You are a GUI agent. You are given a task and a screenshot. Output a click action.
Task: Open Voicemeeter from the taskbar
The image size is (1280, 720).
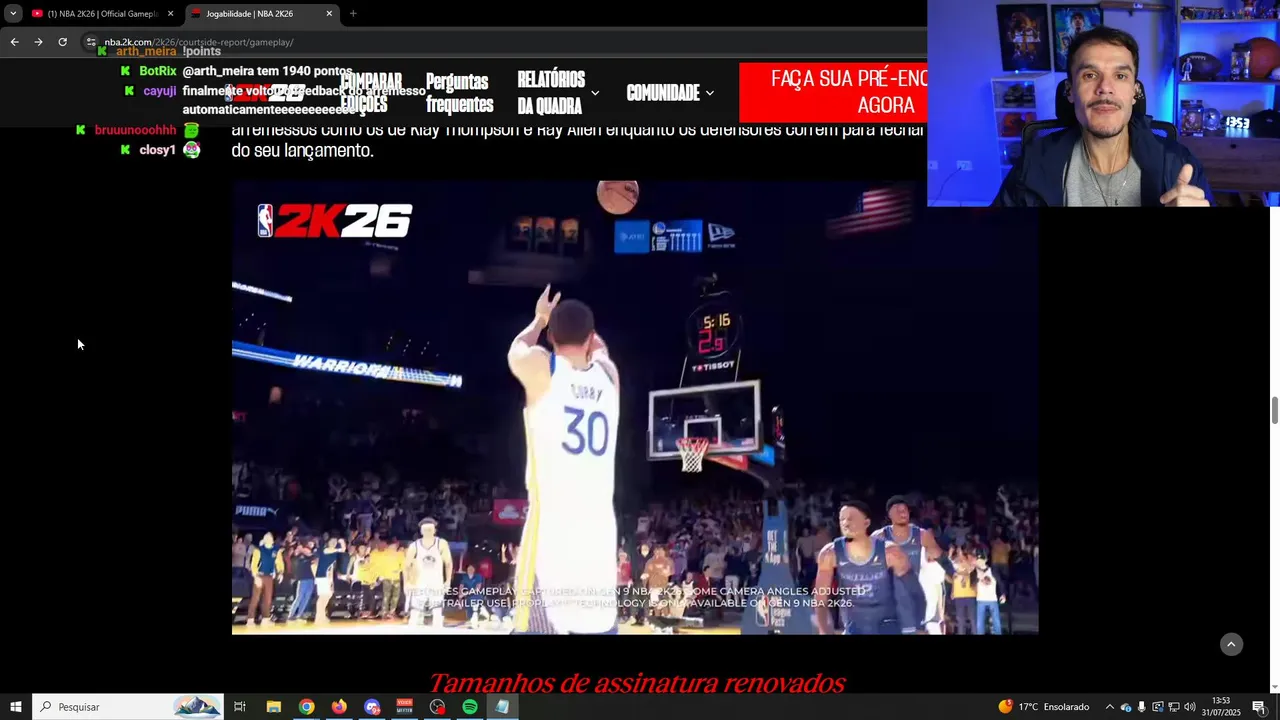point(404,707)
